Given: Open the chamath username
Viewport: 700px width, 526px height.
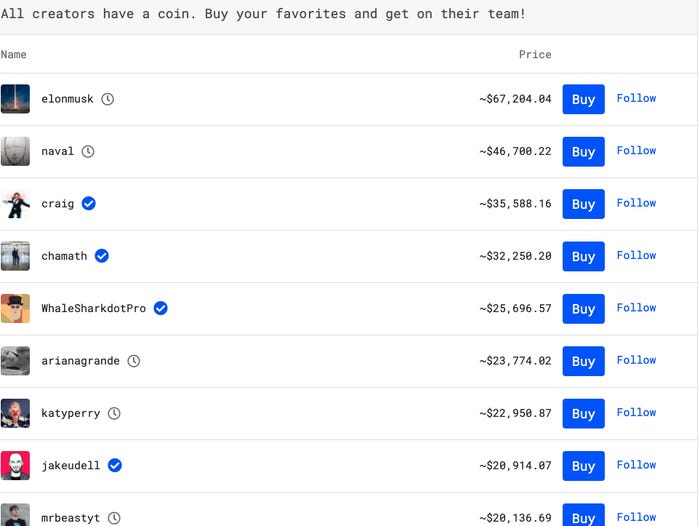Looking at the screenshot, I should click(x=64, y=256).
